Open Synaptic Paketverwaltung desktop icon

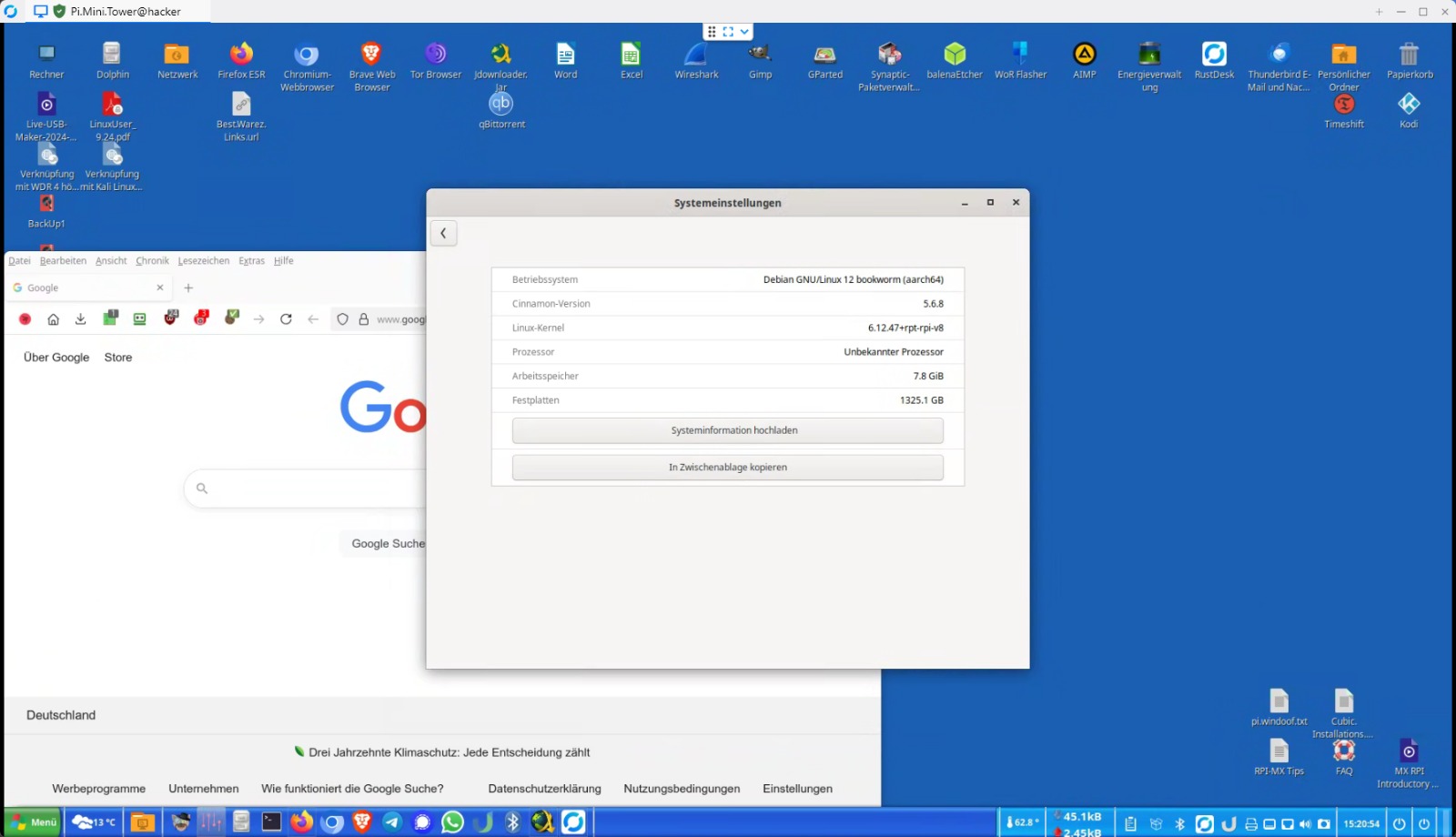pyautogui.click(x=889, y=66)
